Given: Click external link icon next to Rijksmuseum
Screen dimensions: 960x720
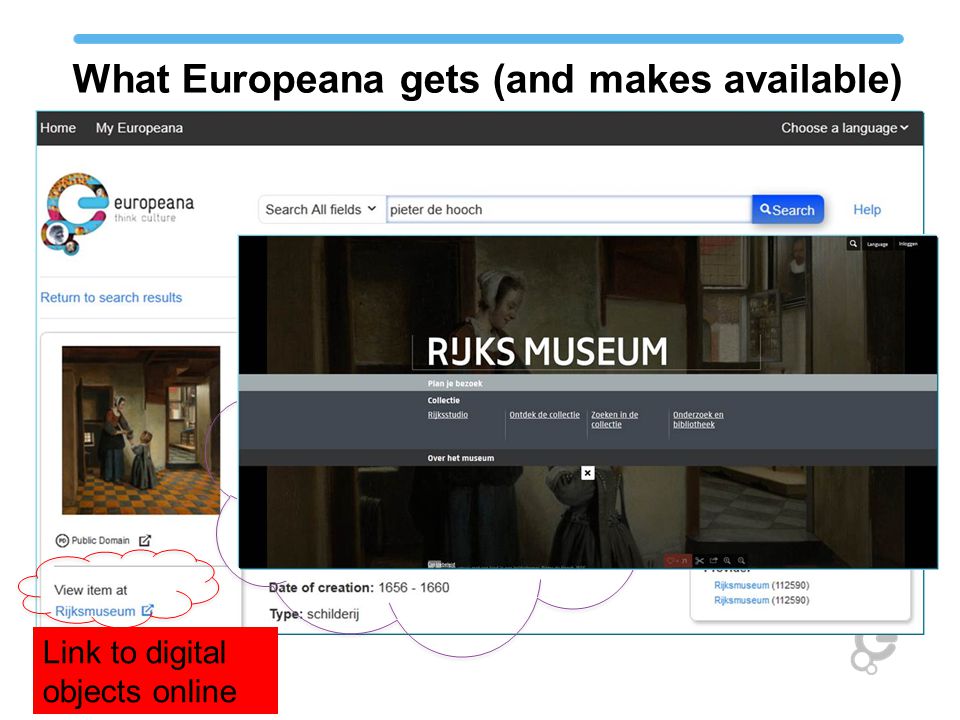Looking at the screenshot, I should tap(147, 610).
